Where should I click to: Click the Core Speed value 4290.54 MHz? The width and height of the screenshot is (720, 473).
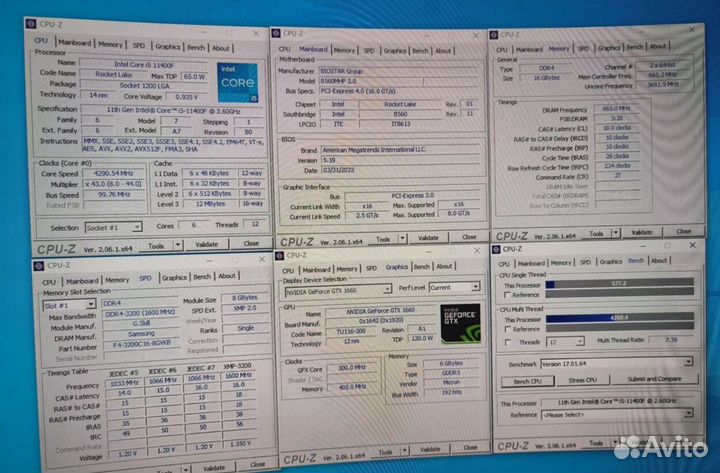tap(113, 173)
